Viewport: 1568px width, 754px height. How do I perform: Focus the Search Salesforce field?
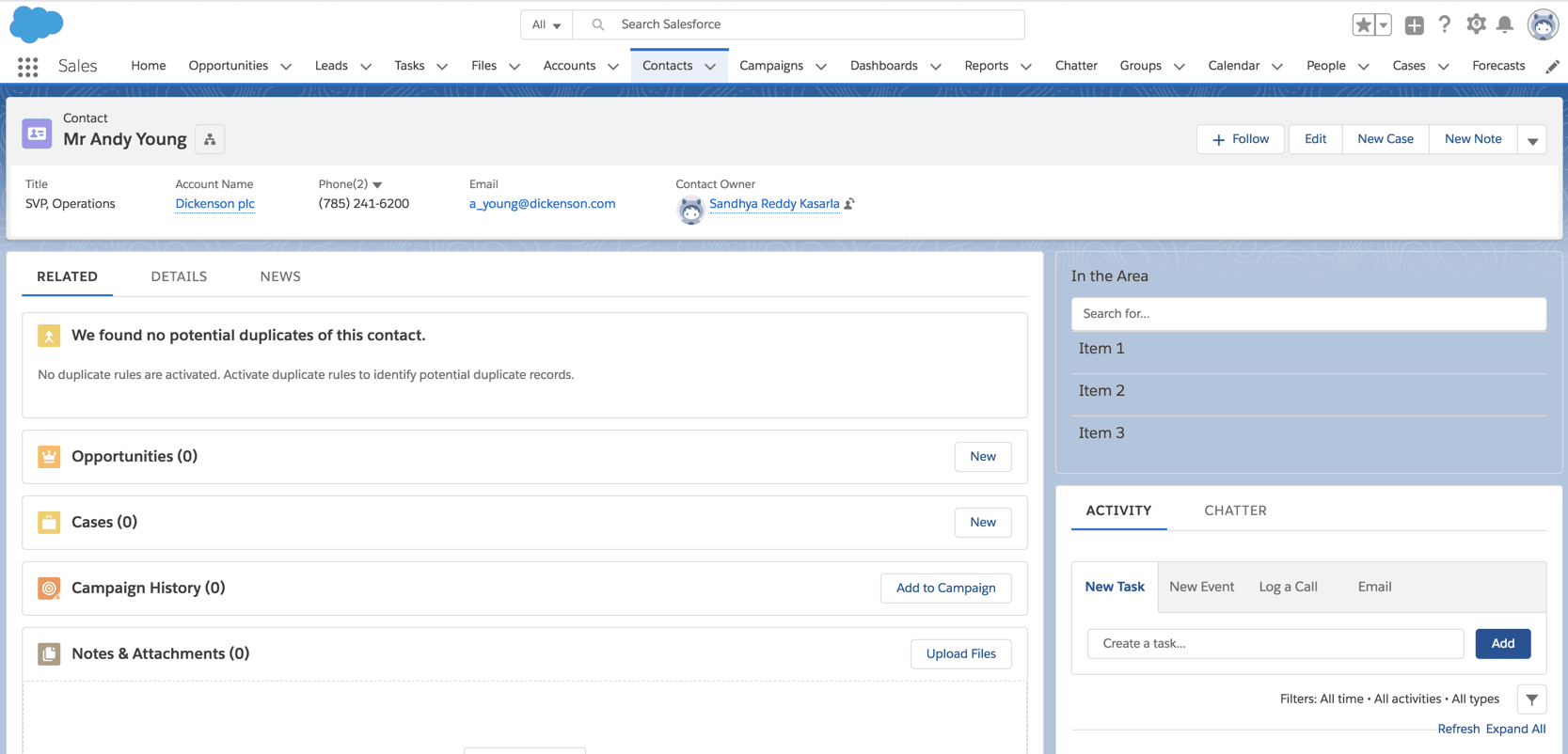click(x=800, y=24)
